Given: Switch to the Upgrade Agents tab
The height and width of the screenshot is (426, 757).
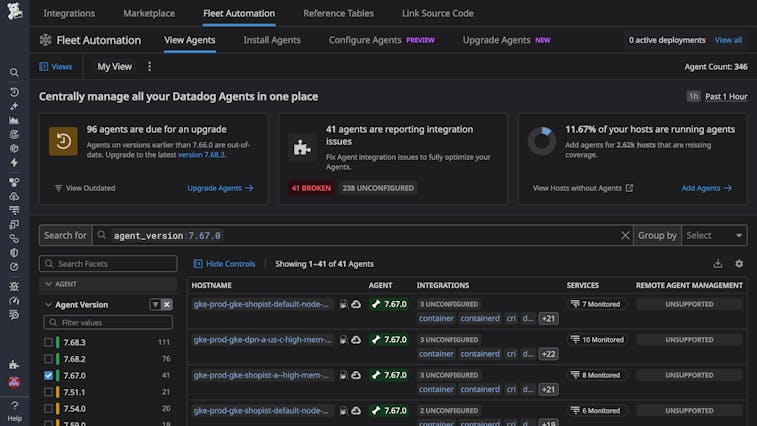Looking at the screenshot, I should pyautogui.click(x=506, y=40).
